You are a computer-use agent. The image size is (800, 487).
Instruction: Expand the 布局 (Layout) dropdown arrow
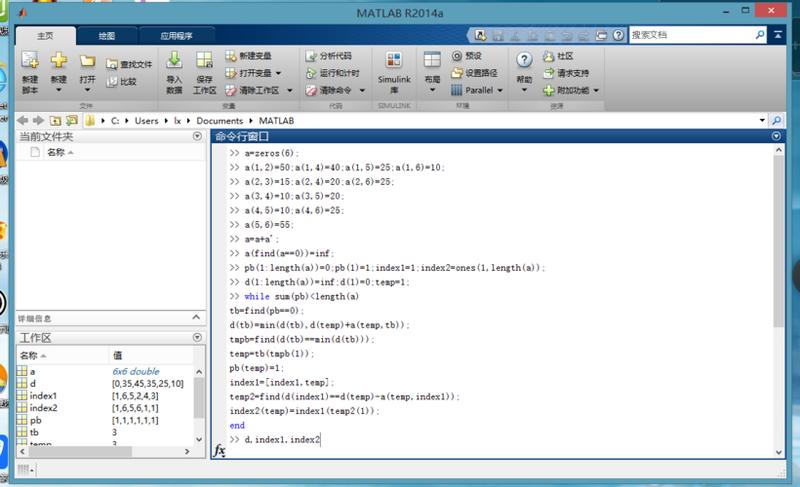[x=432, y=90]
